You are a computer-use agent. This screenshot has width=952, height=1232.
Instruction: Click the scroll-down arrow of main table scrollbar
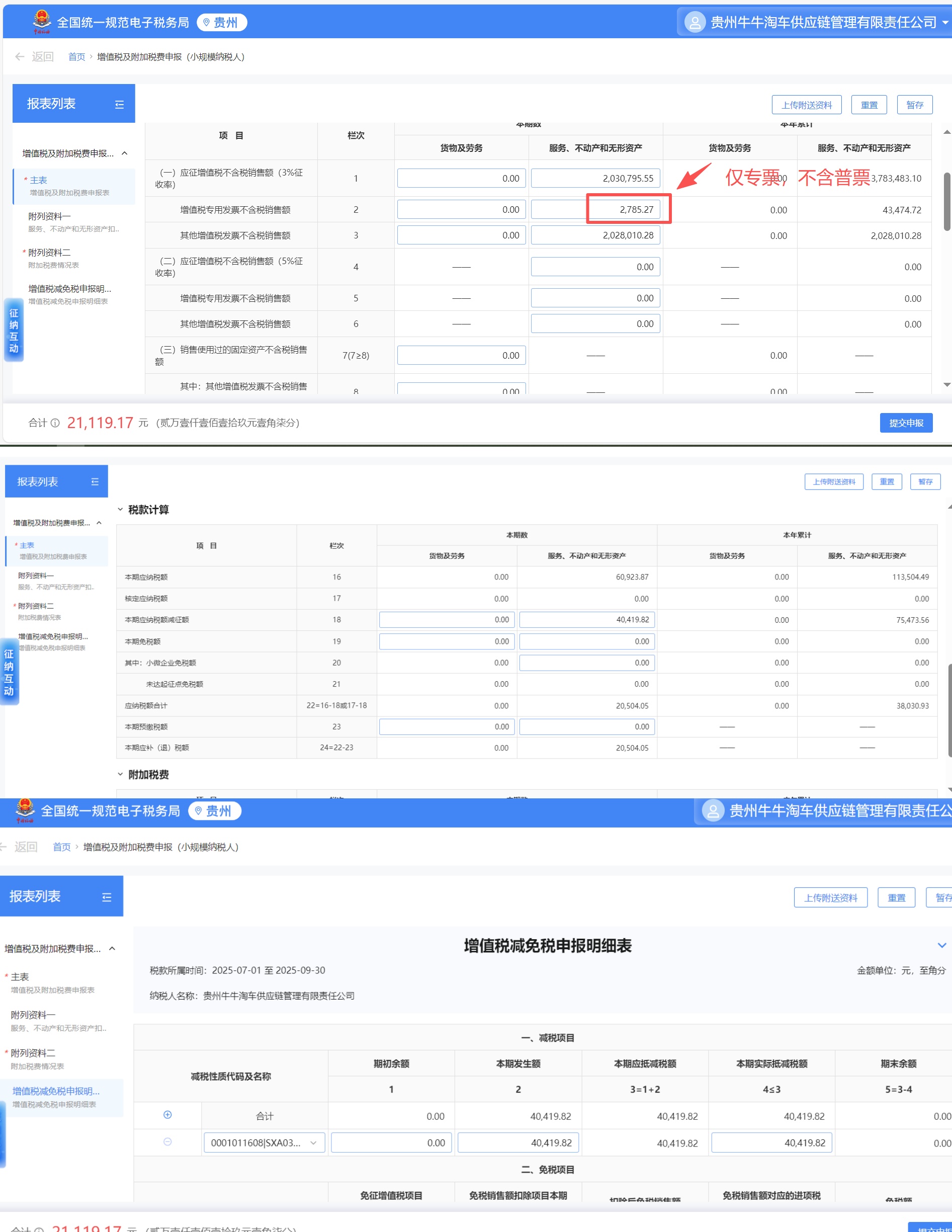[947, 385]
